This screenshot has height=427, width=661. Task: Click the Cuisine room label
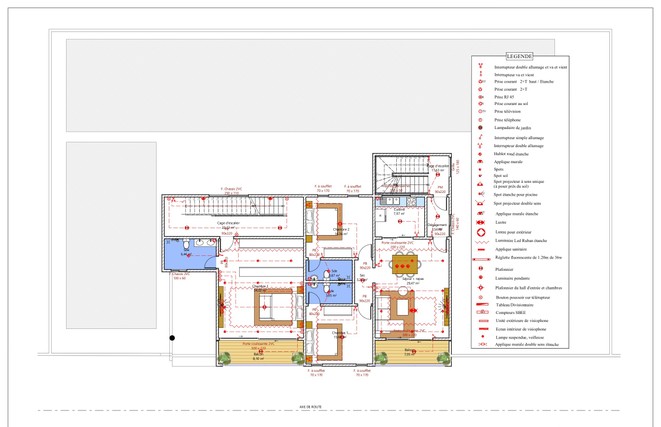pos(399,209)
